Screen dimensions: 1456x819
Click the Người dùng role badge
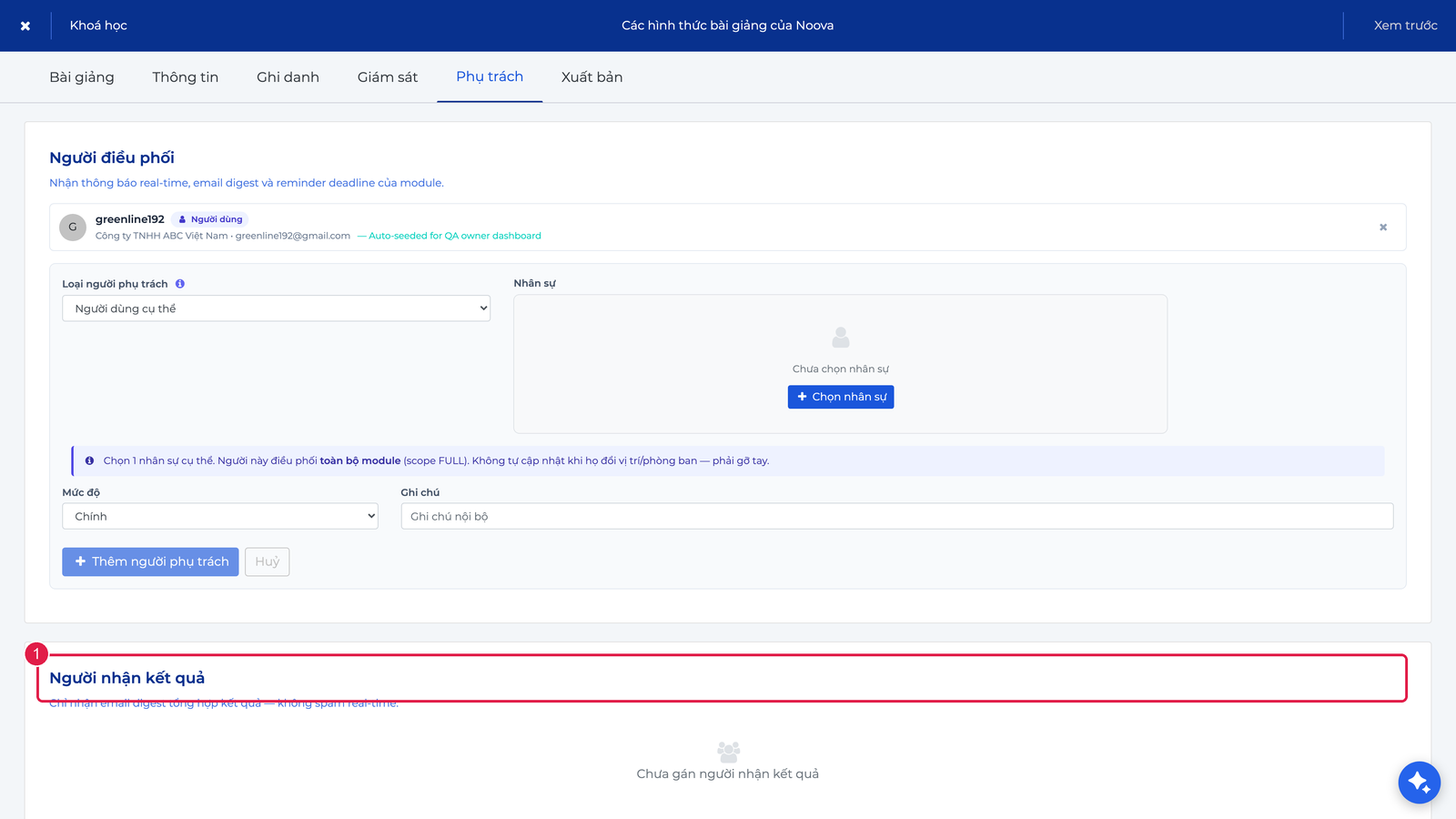(x=210, y=219)
